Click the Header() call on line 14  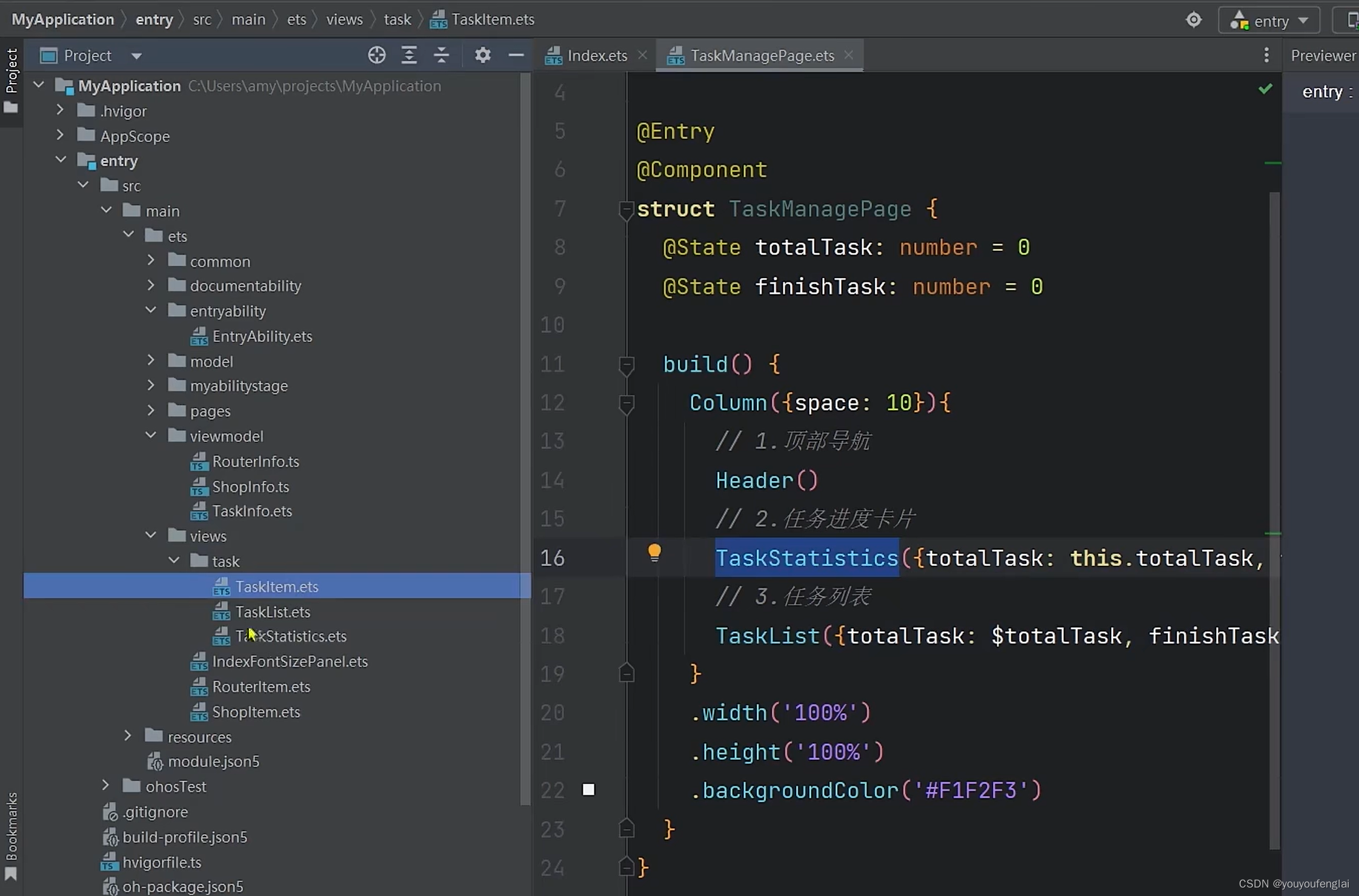(x=766, y=481)
